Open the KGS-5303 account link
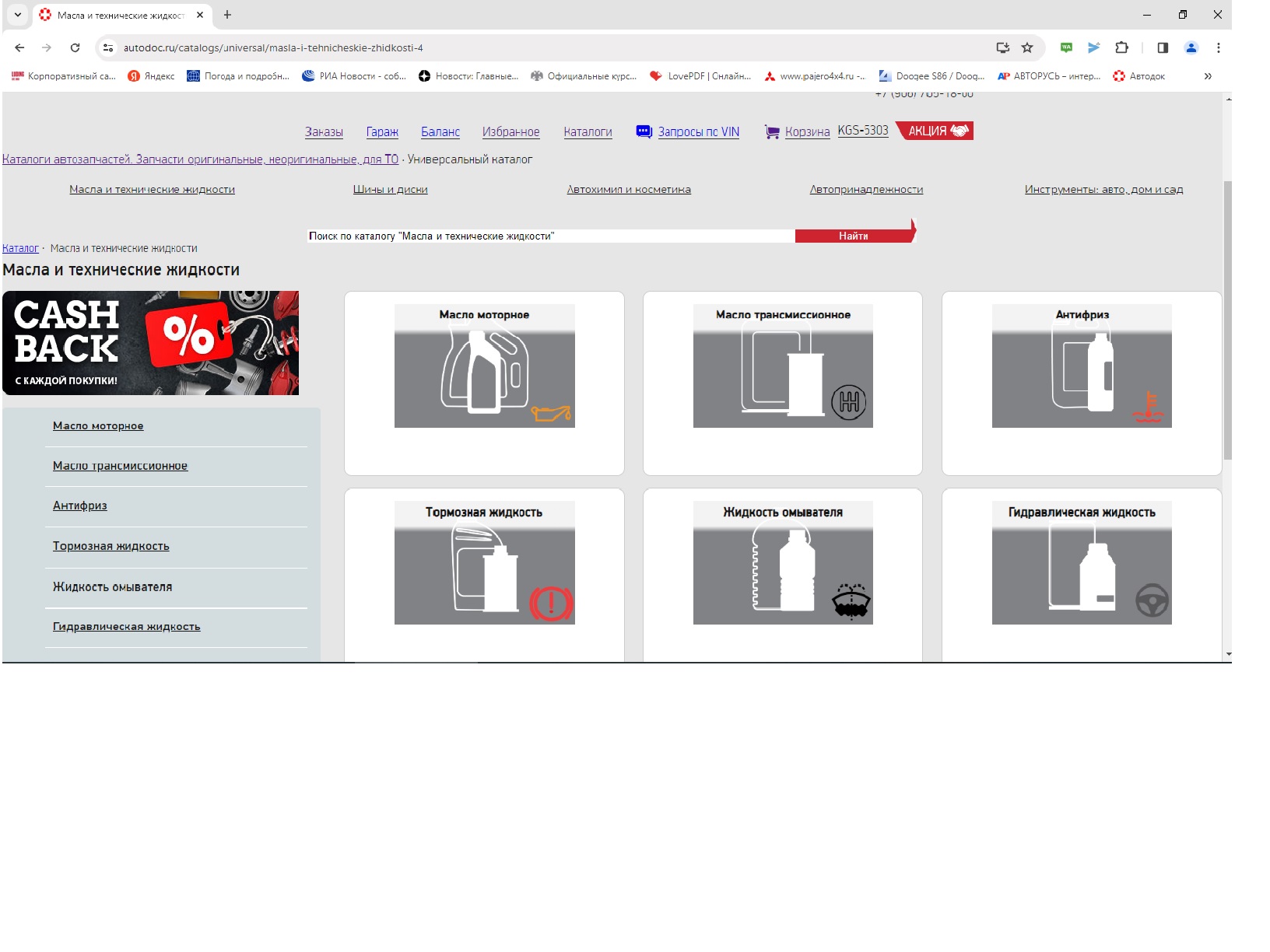The height and width of the screenshot is (952, 1270). (x=863, y=131)
